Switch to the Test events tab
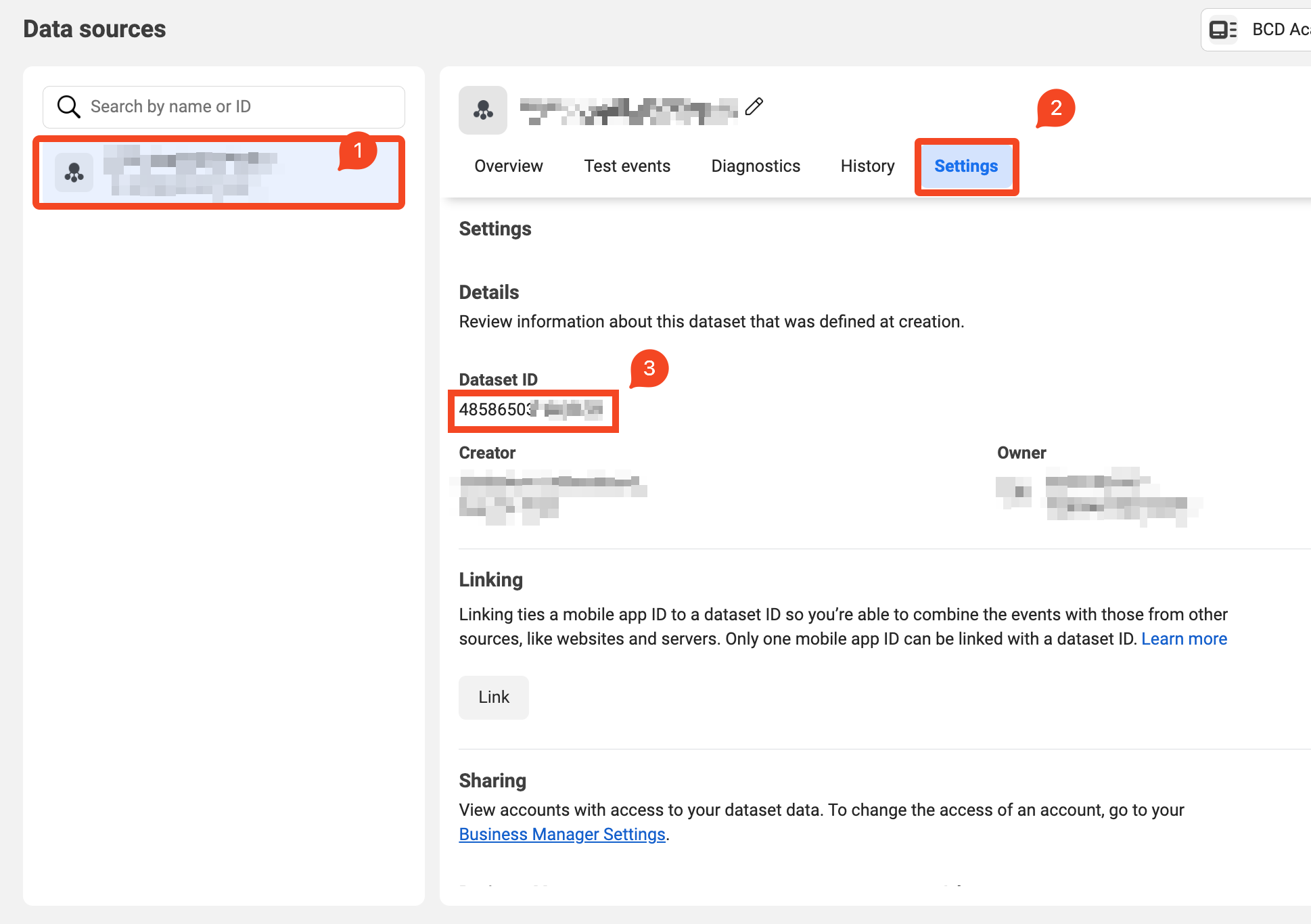The width and height of the screenshot is (1311, 924). [627, 166]
